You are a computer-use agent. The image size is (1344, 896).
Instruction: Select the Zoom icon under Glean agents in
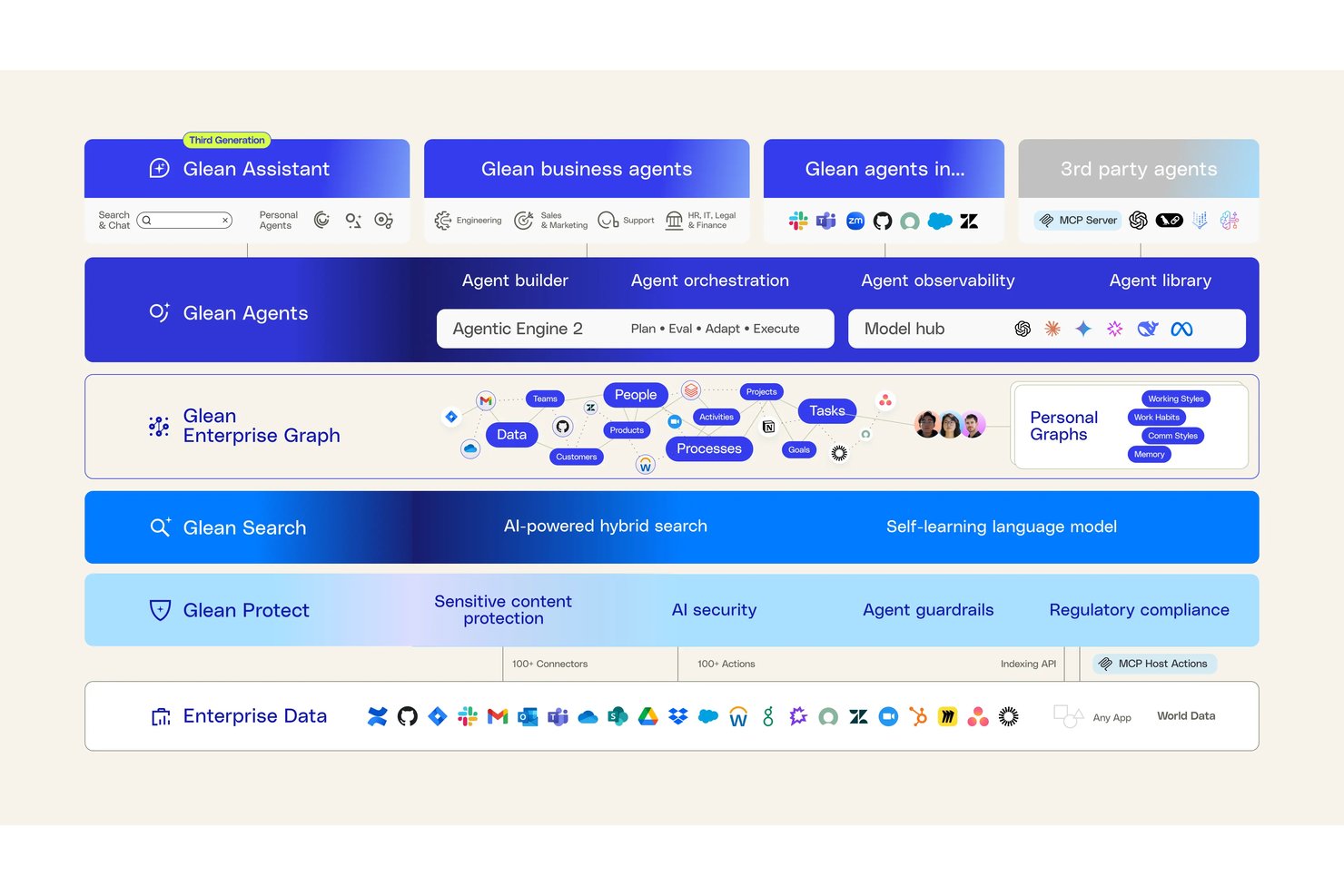[855, 221]
